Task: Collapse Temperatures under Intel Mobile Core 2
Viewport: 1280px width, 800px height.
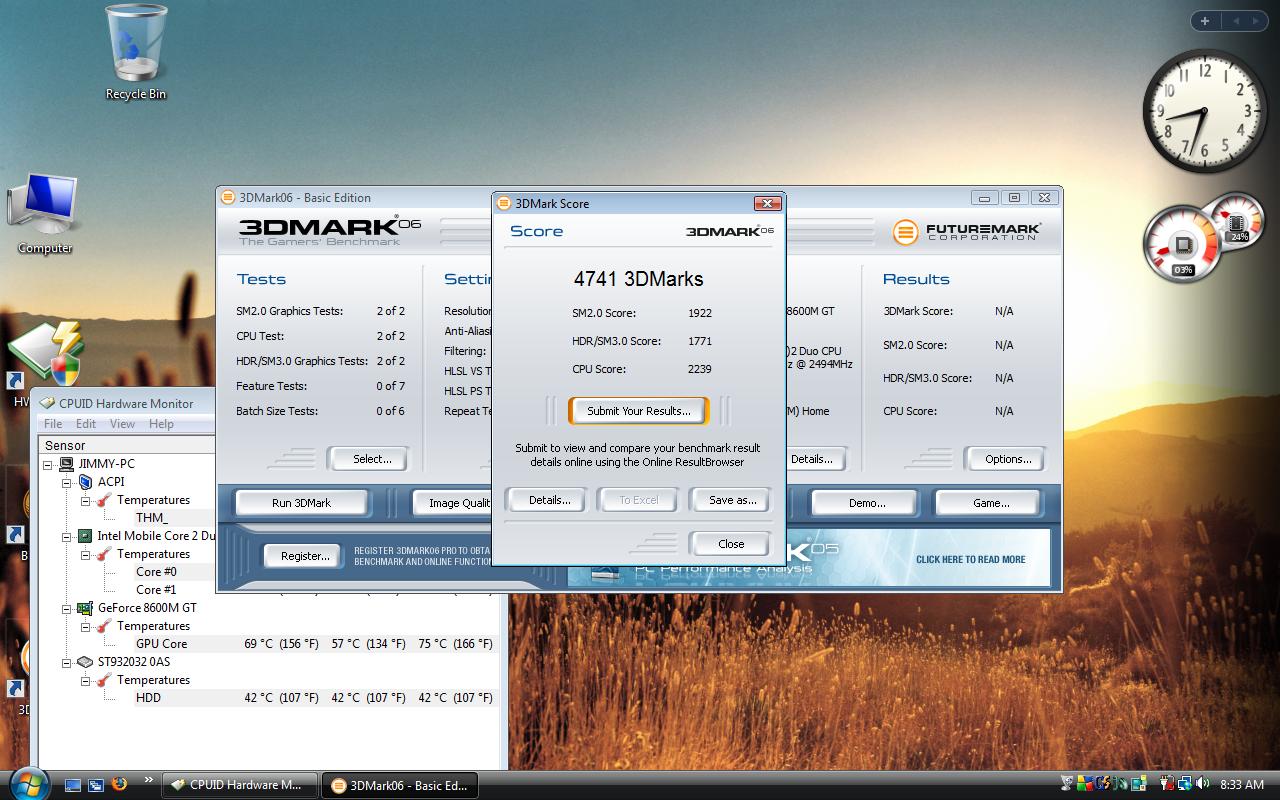Action: coord(86,554)
